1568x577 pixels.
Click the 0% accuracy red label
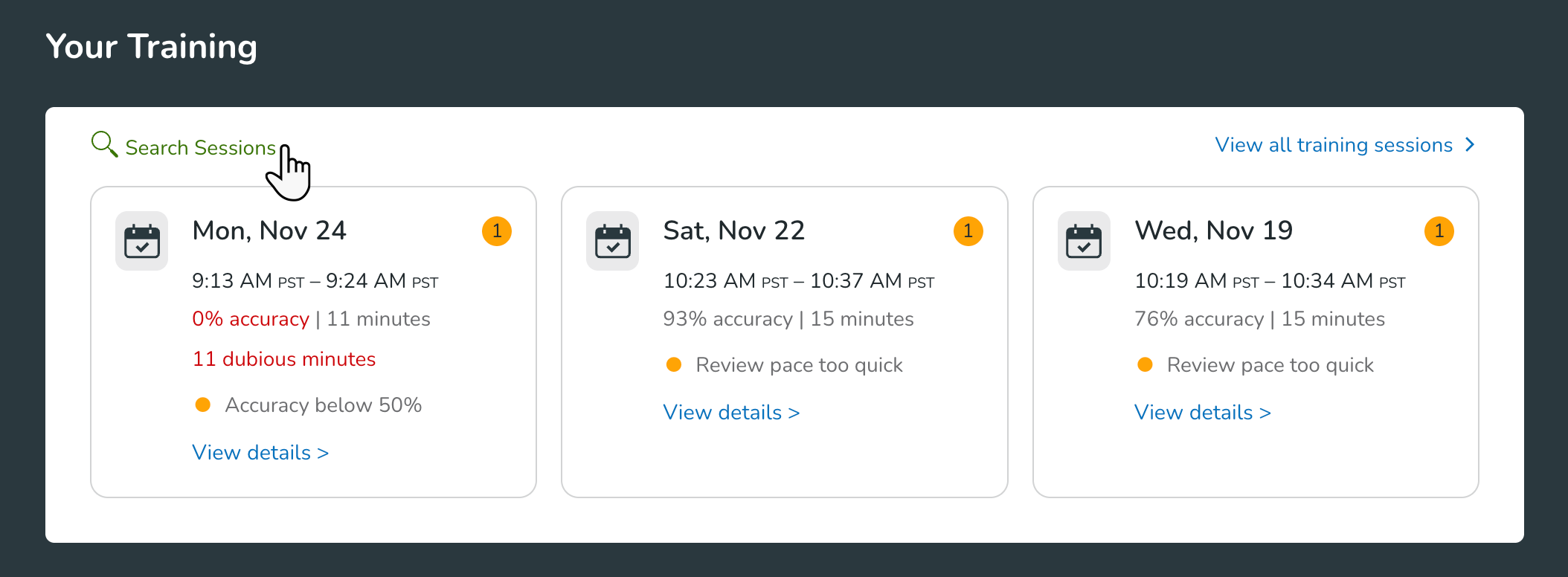click(250, 319)
